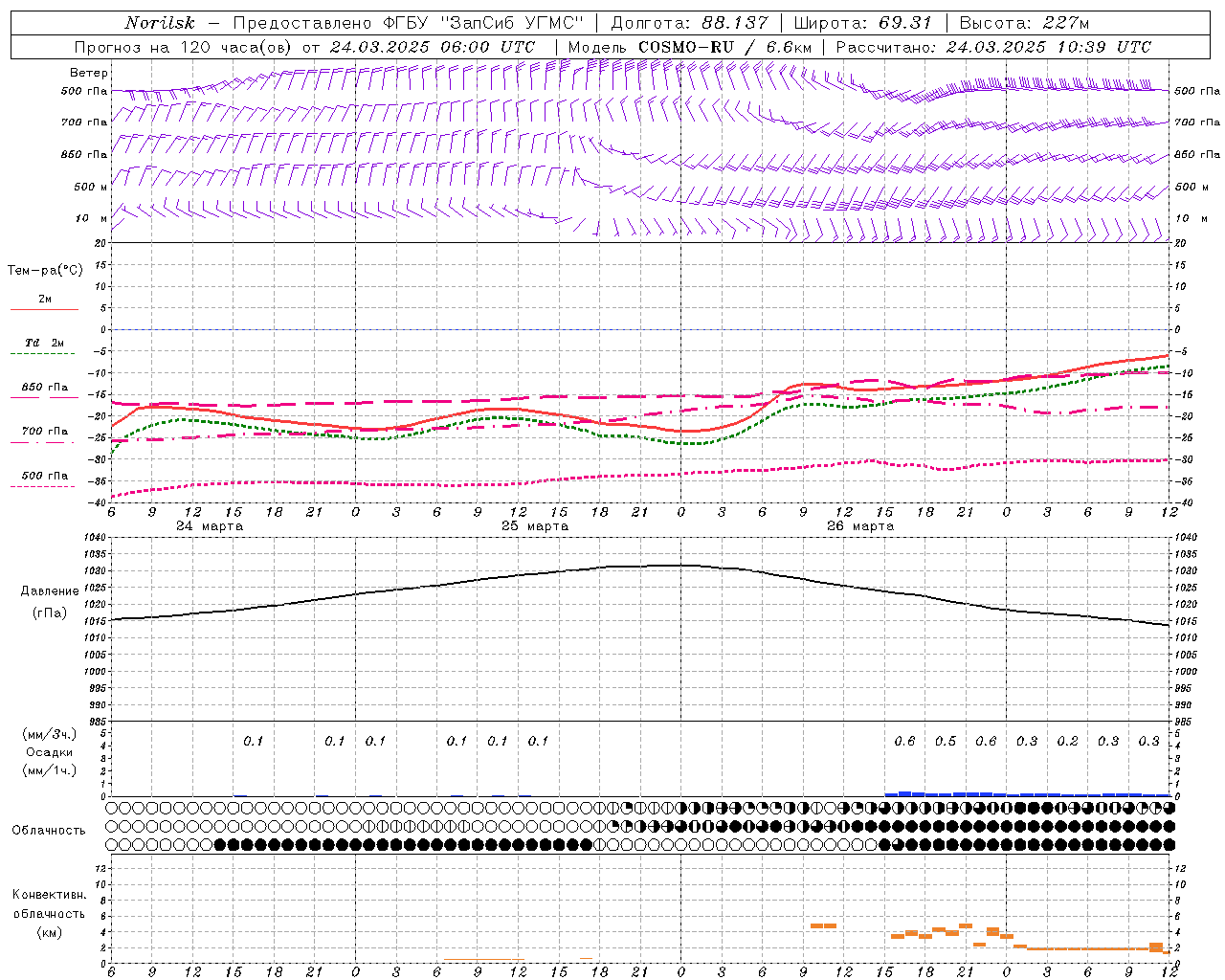The height and width of the screenshot is (980, 1225).
Task: Click left wind-axis '10 м' label
Action: 92,219
